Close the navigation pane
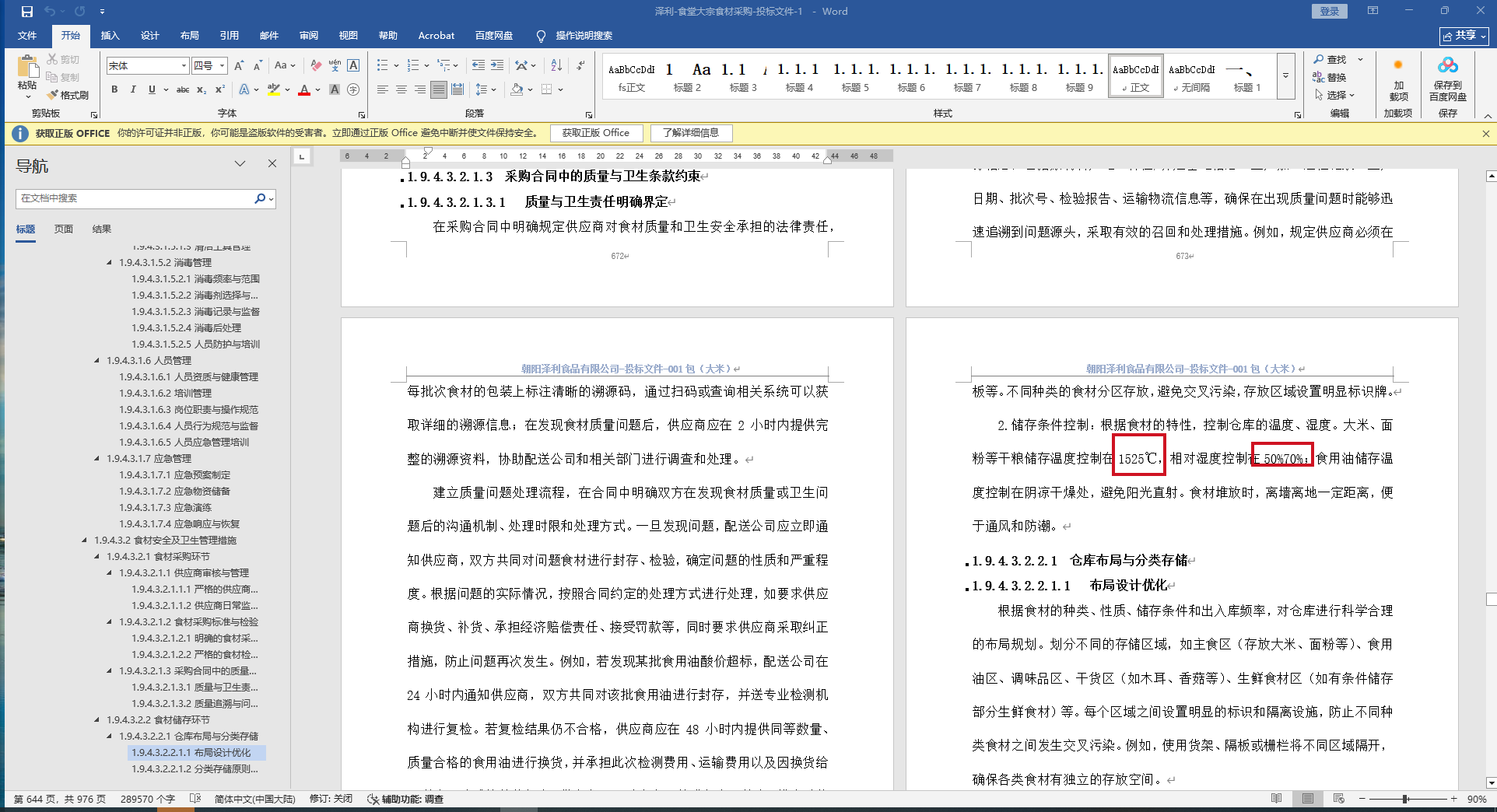This screenshot has width=1497, height=812. click(272, 163)
